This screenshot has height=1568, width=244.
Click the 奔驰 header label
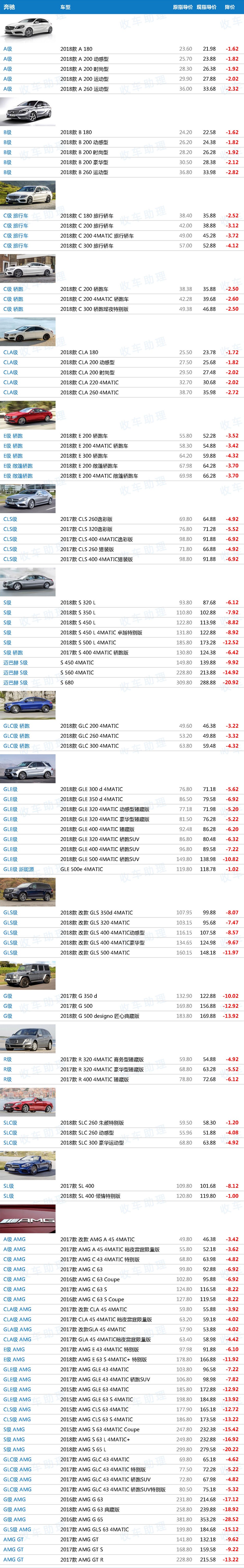click(x=10, y=7)
